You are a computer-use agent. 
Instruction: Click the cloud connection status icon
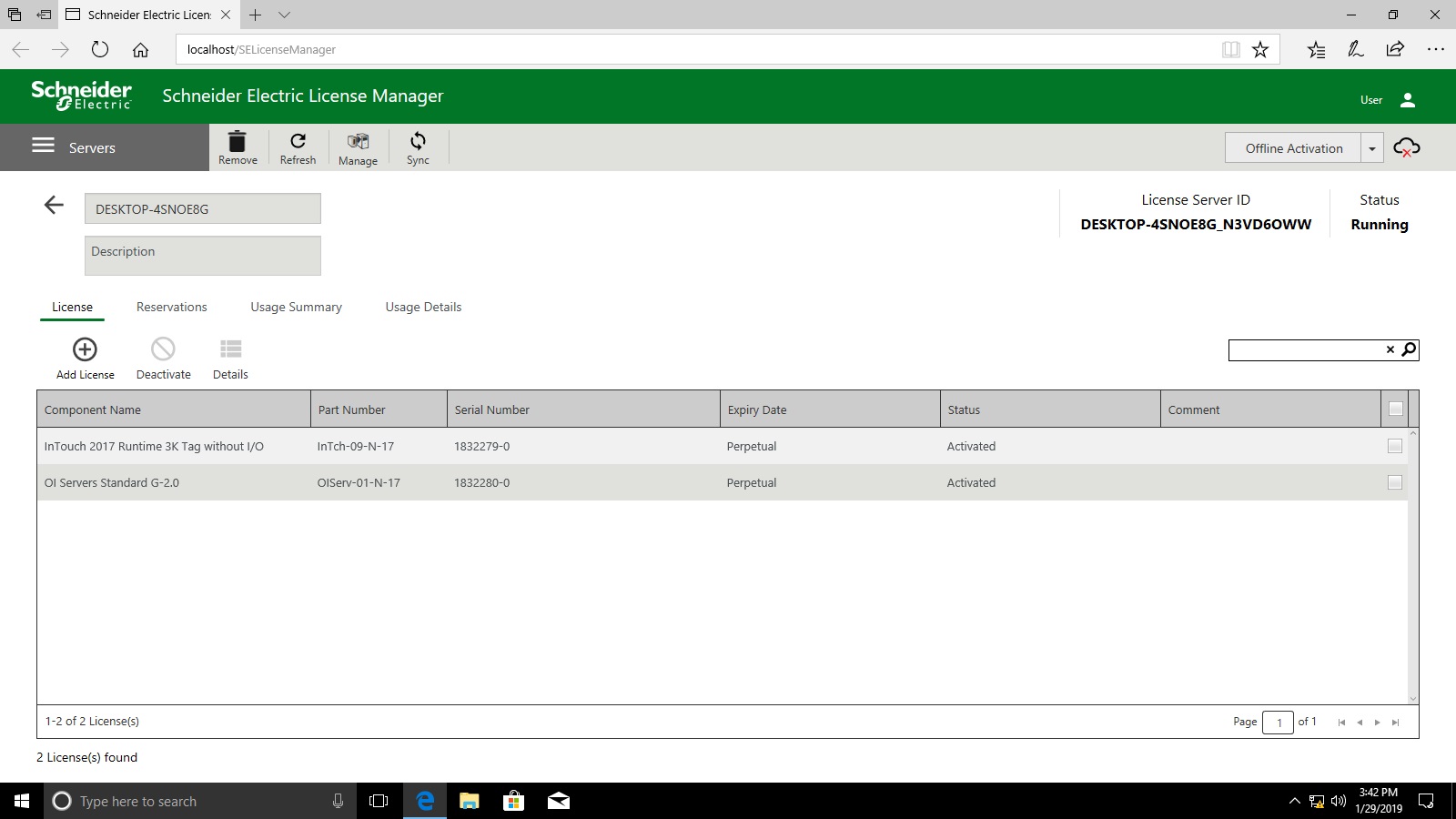click(1406, 147)
